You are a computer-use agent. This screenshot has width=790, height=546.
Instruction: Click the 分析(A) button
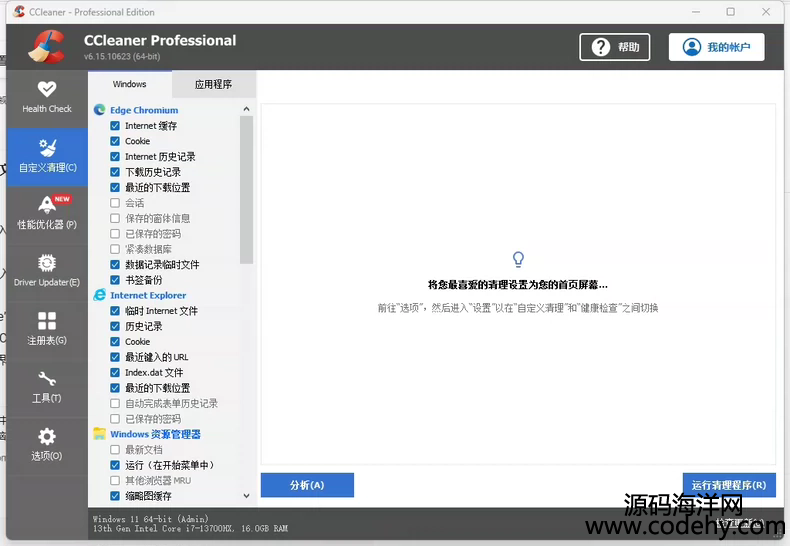pyautogui.click(x=307, y=485)
